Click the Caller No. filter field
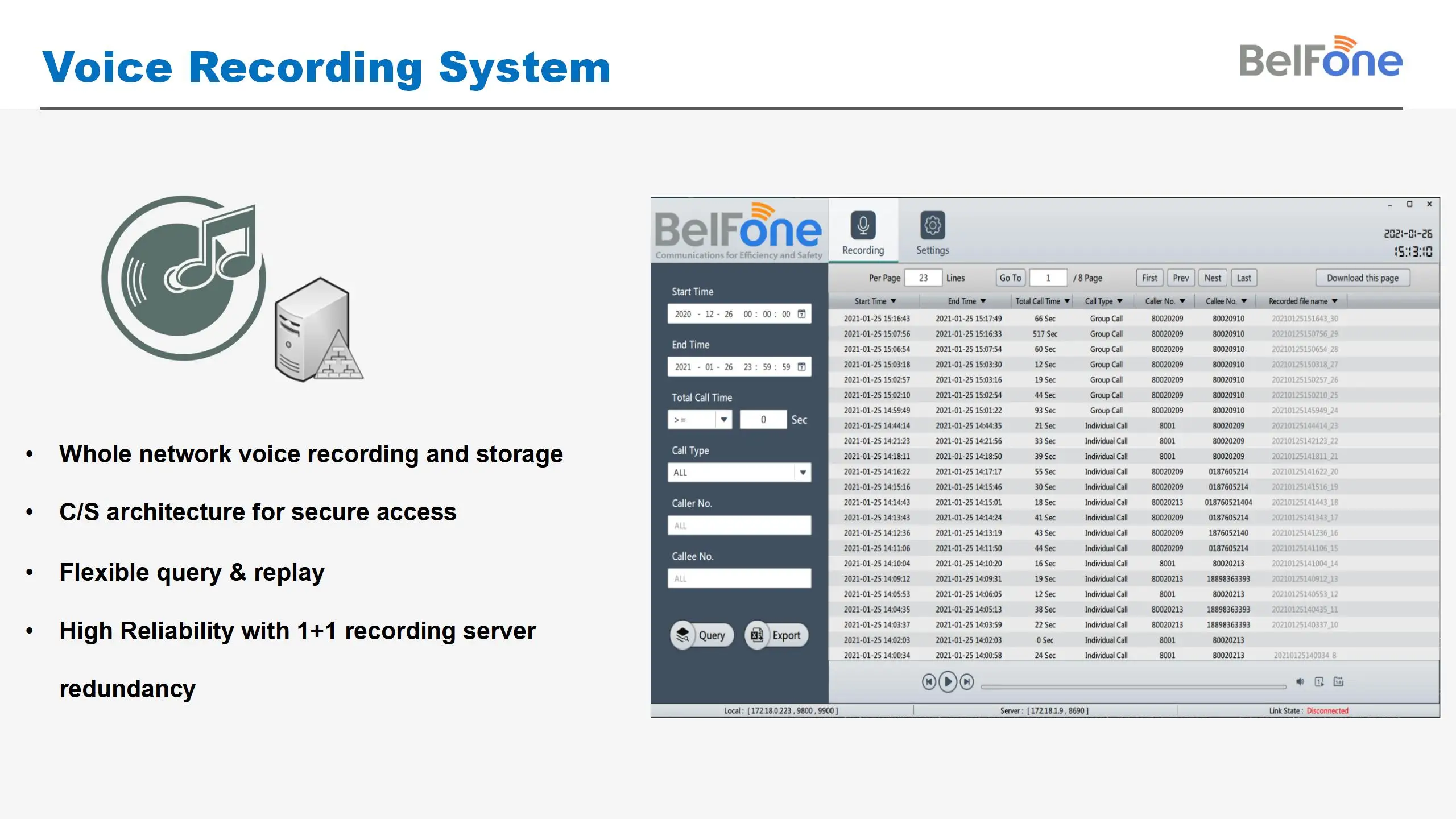Viewport: 1456px width, 819px height. coord(739,526)
